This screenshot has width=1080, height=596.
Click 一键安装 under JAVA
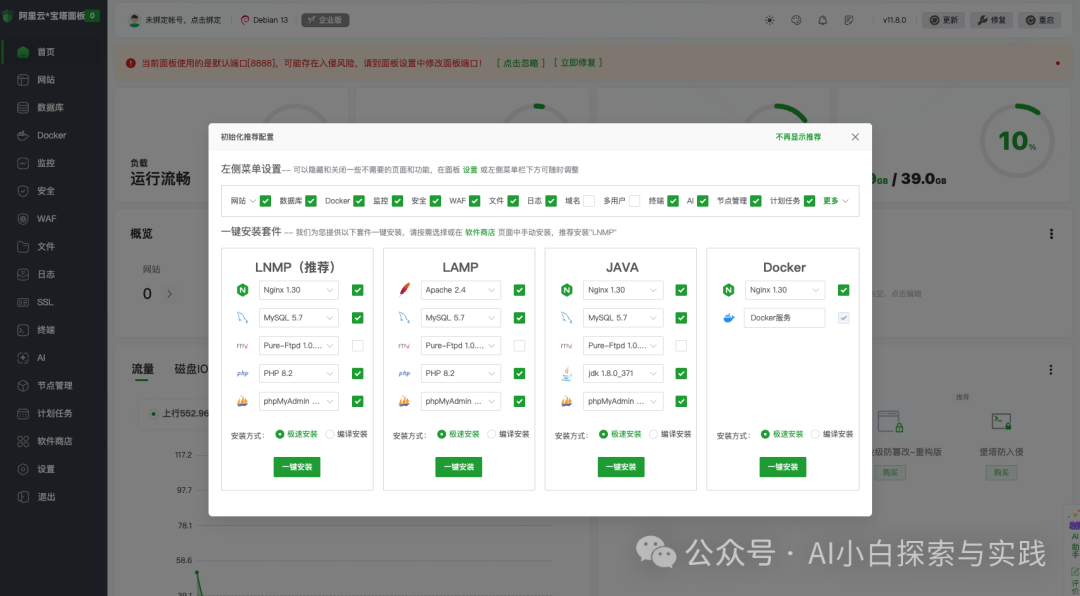click(621, 467)
